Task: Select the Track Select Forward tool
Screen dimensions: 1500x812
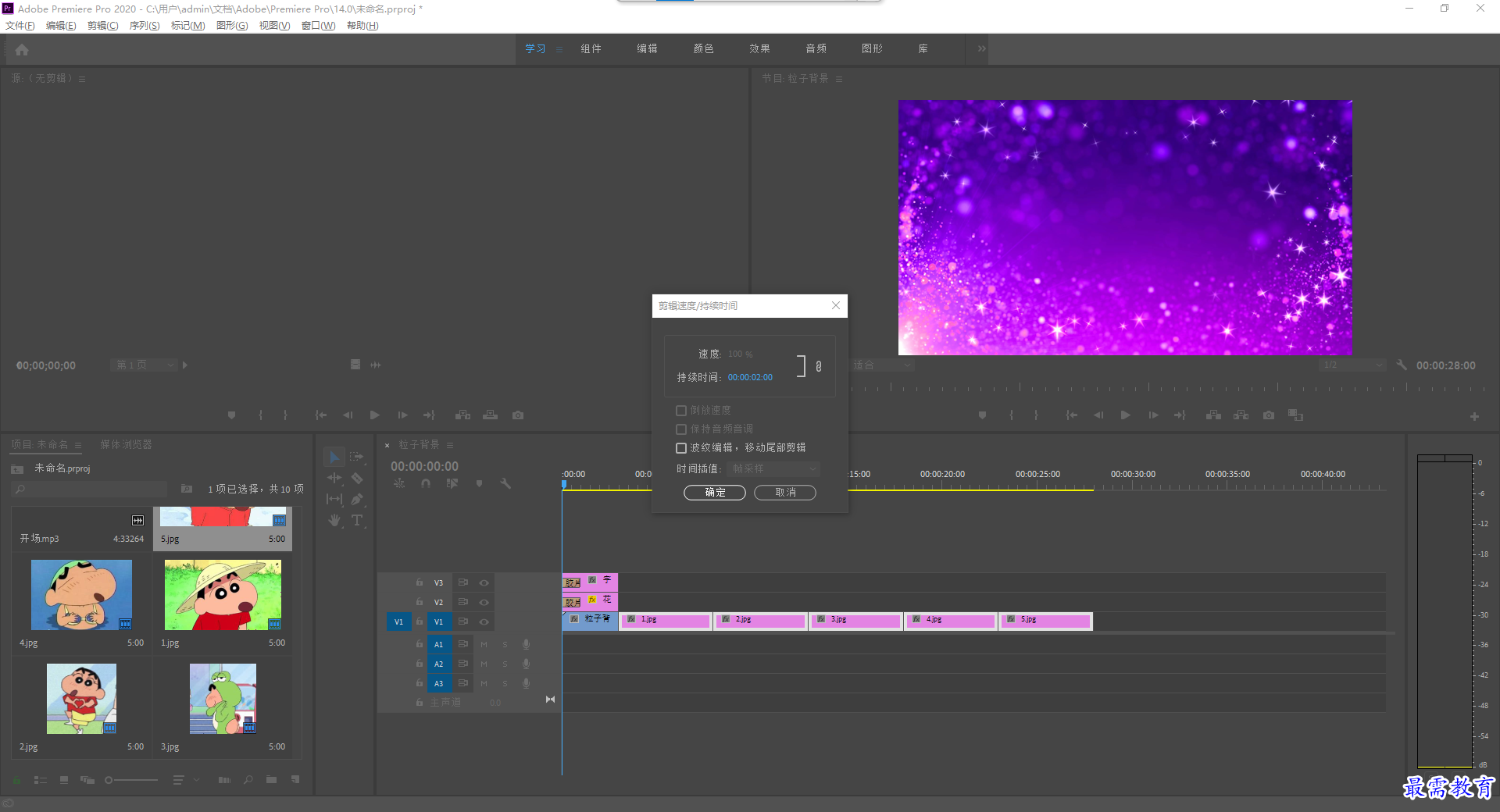Action: (x=357, y=457)
